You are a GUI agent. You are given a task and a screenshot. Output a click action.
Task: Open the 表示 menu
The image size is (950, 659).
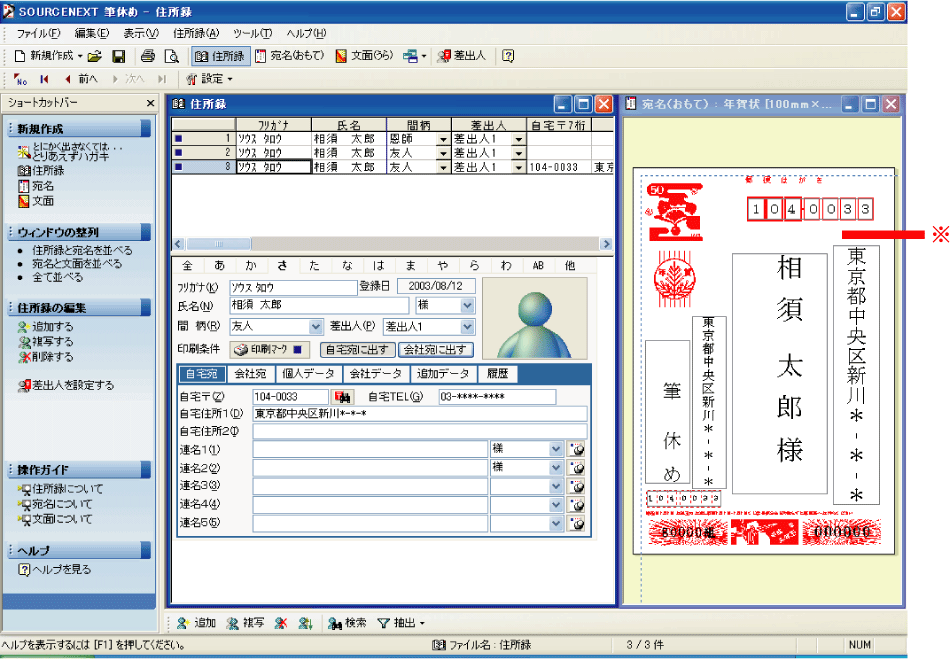pyautogui.click(x=141, y=33)
